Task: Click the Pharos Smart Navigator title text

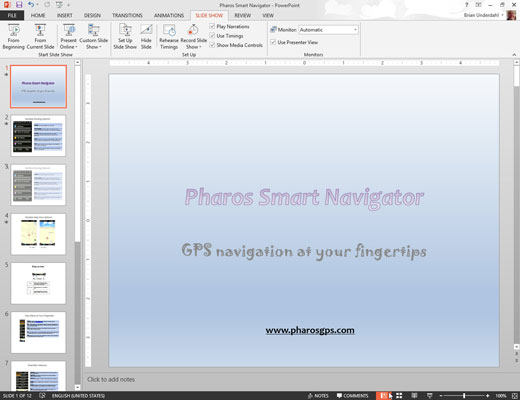Action: click(304, 198)
